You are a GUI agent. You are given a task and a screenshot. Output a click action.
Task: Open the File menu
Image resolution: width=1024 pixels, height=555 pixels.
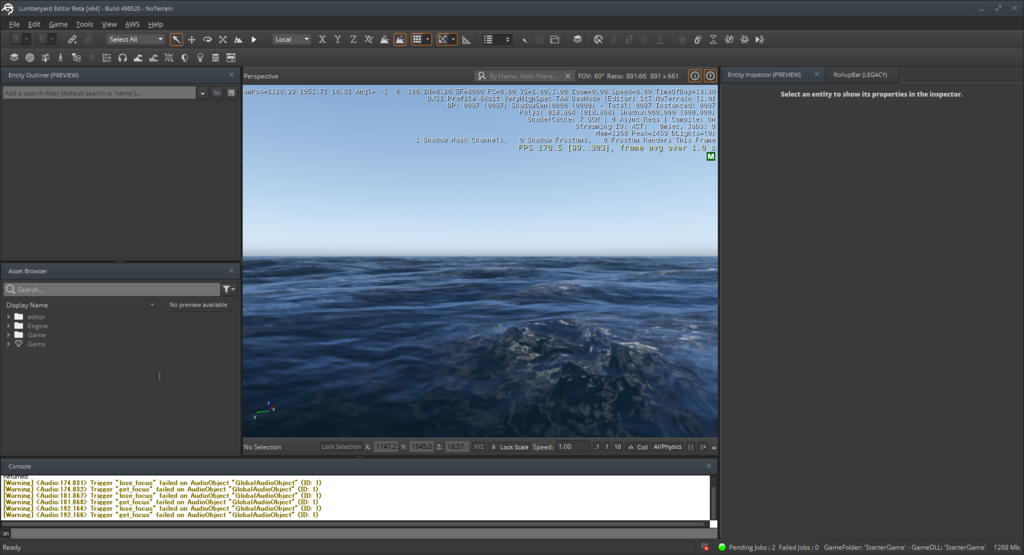14,24
